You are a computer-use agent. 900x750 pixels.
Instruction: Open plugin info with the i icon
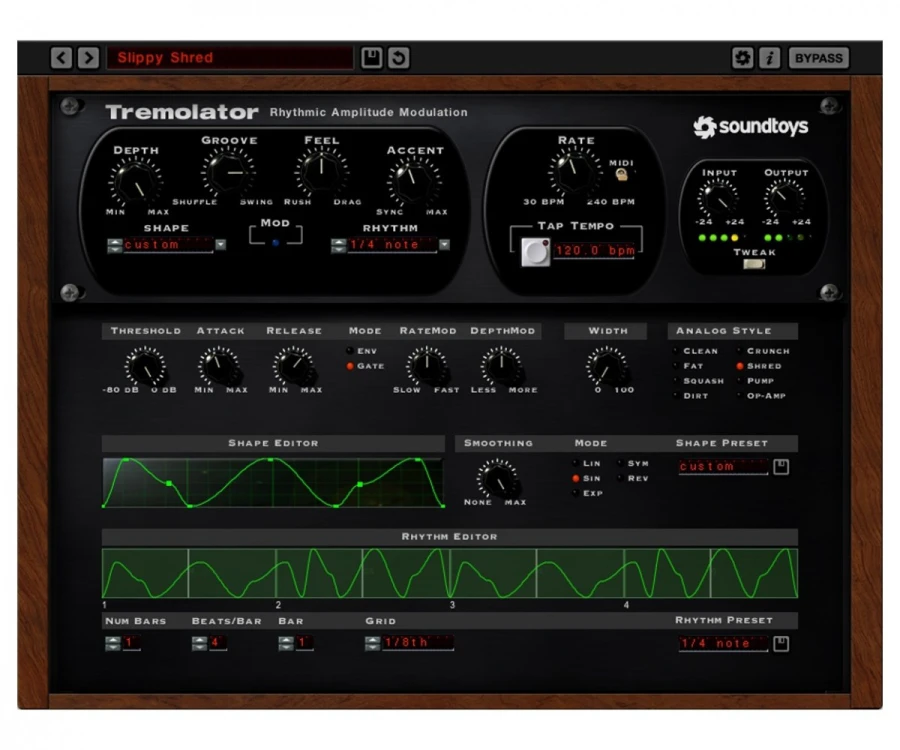pyautogui.click(x=770, y=58)
